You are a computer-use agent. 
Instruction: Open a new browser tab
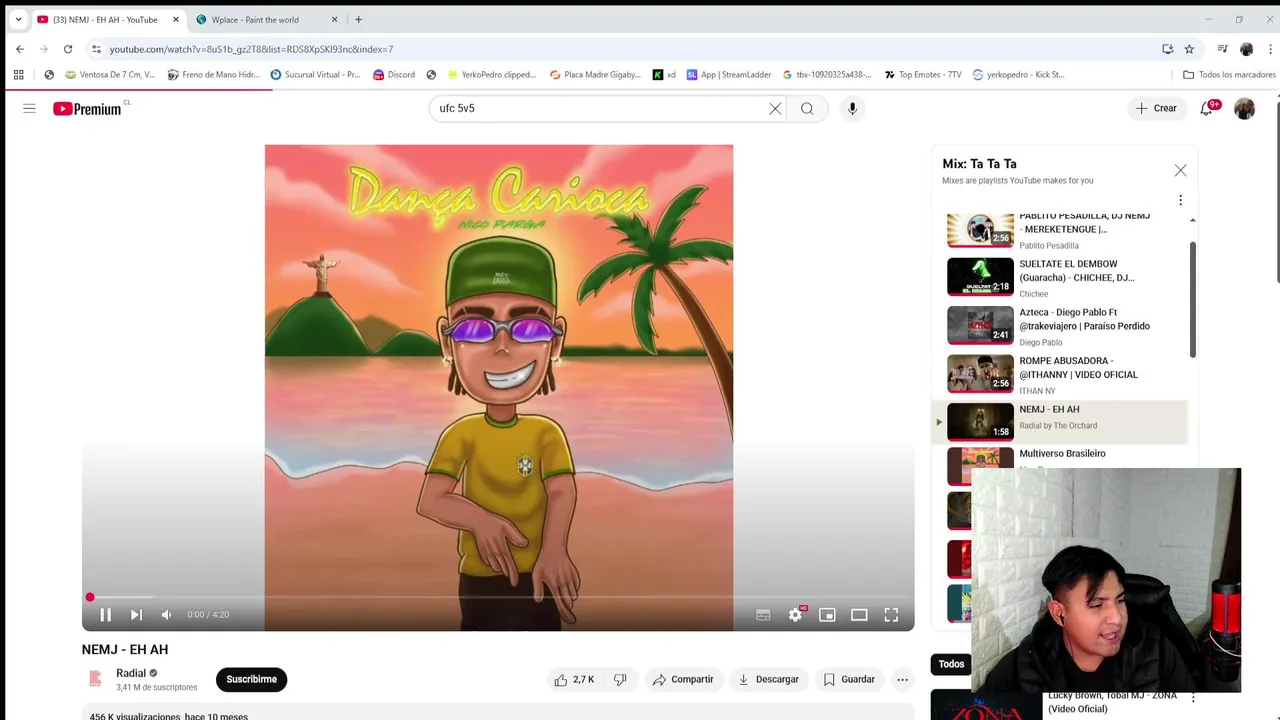pos(358,20)
